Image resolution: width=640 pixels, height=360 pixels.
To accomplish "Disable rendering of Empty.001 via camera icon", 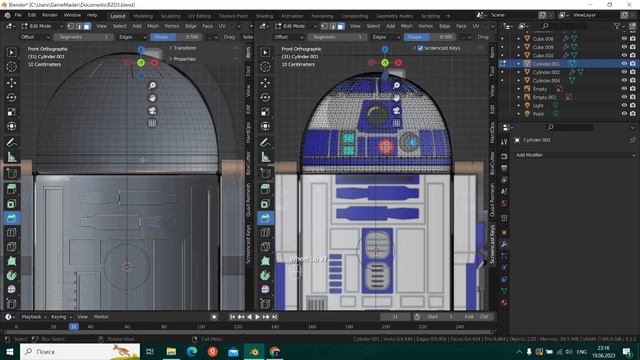I will tap(633, 97).
